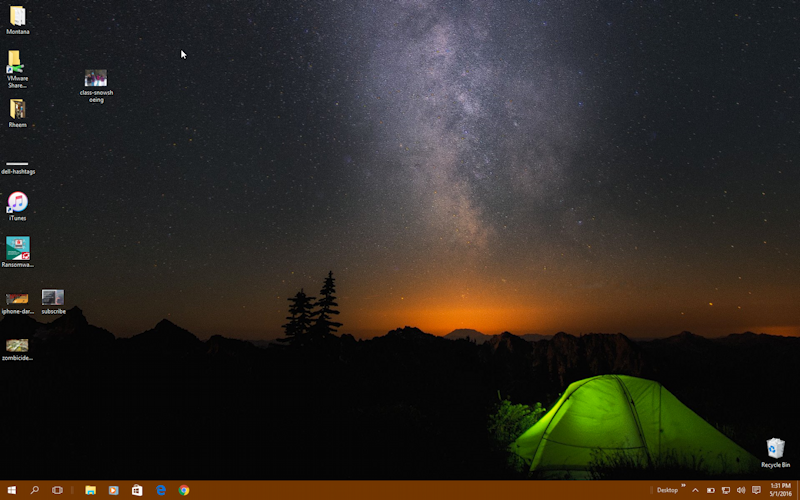Viewport: 800px width, 500px height.
Task: Select the Montana folder on desktop
Action: click(x=18, y=16)
